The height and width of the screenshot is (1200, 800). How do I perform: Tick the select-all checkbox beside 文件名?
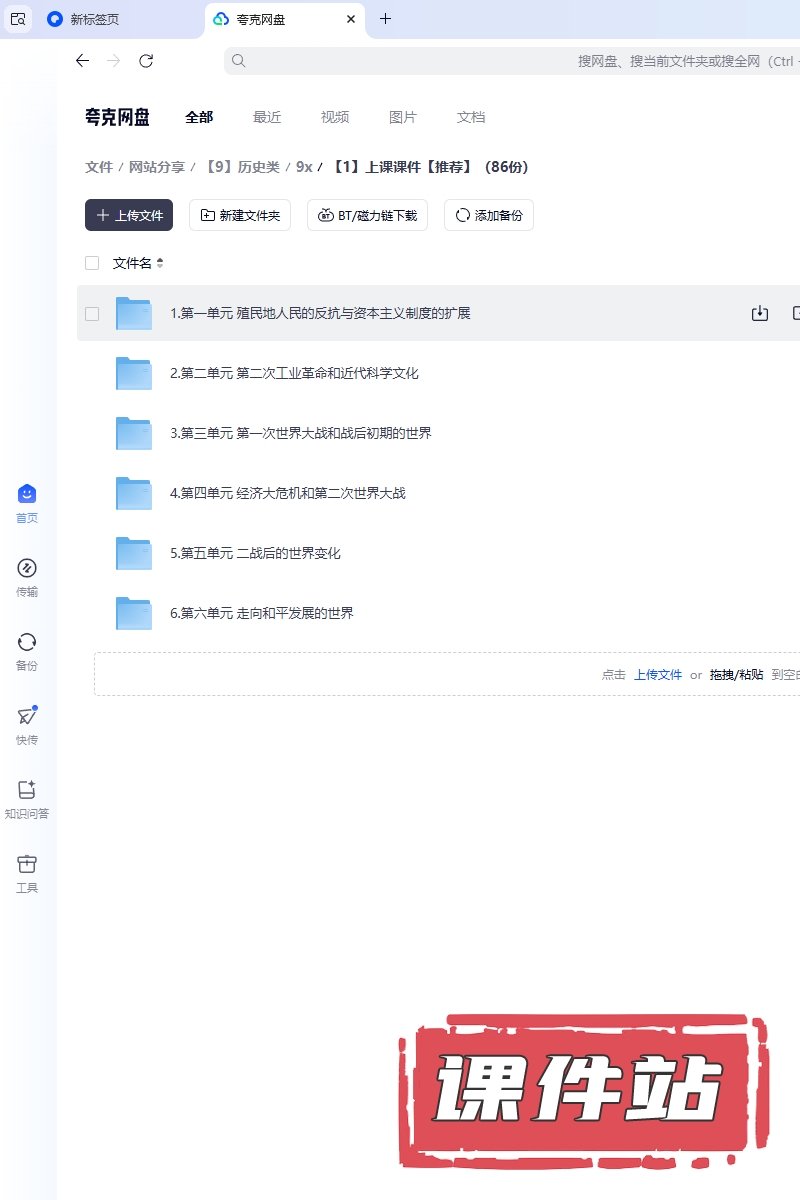[92, 263]
